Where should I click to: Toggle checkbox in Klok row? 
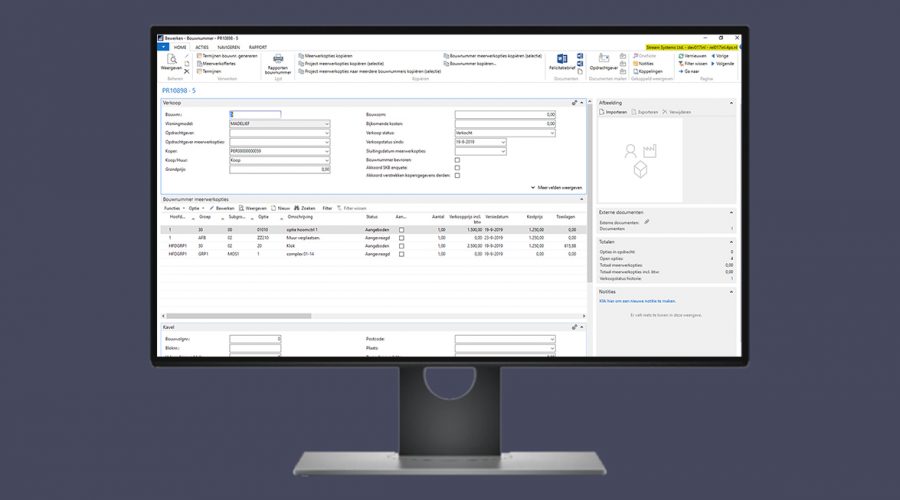tap(401, 246)
